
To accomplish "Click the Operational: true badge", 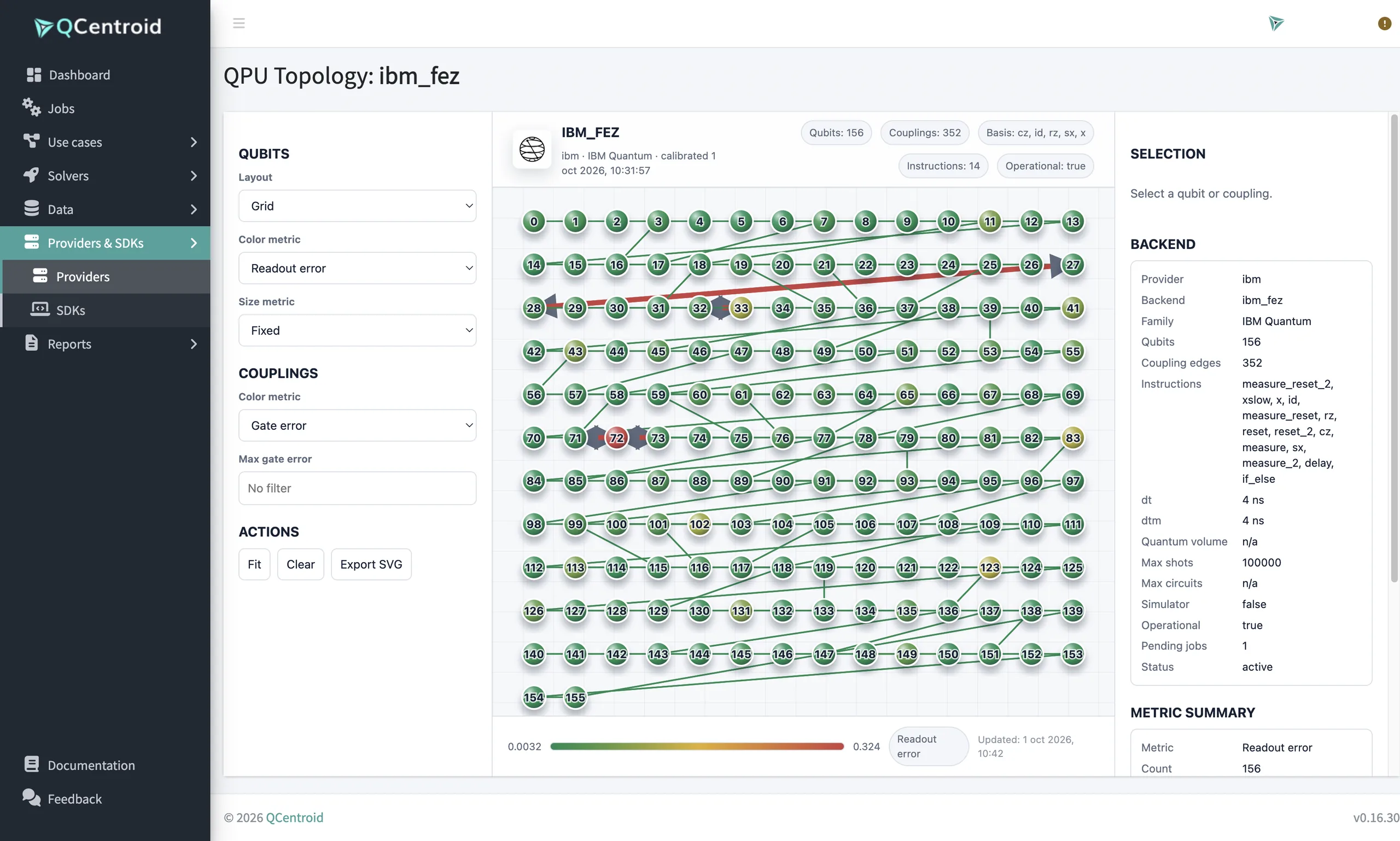I will tap(1045, 166).
